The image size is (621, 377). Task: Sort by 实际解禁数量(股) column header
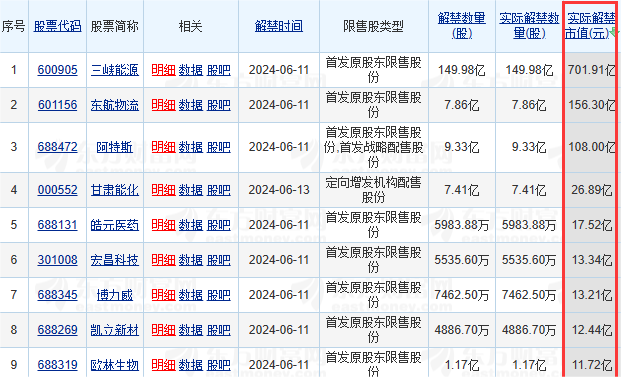pos(529,26)
